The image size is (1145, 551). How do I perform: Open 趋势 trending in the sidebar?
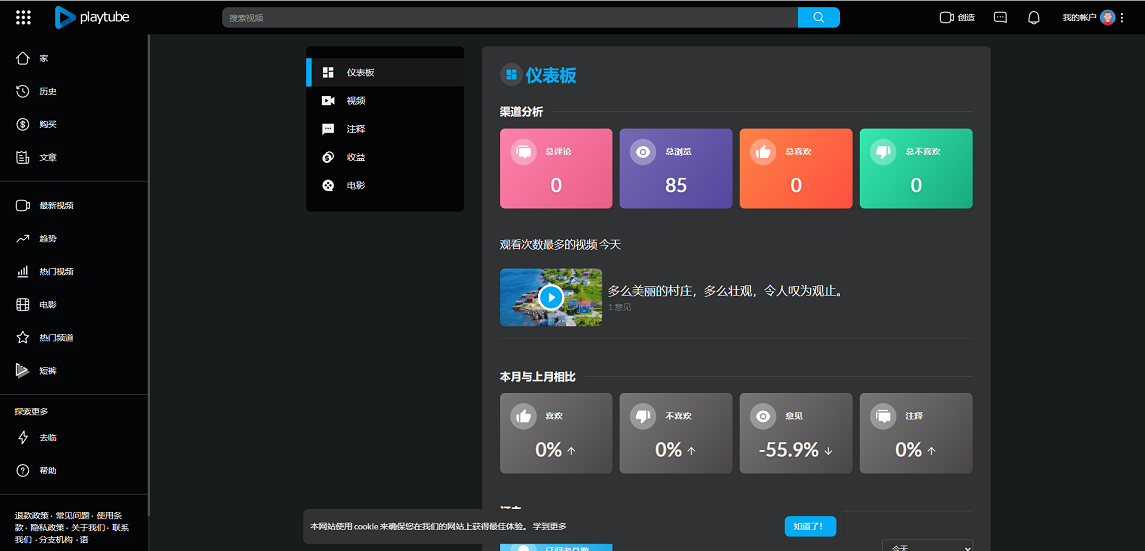47,238
